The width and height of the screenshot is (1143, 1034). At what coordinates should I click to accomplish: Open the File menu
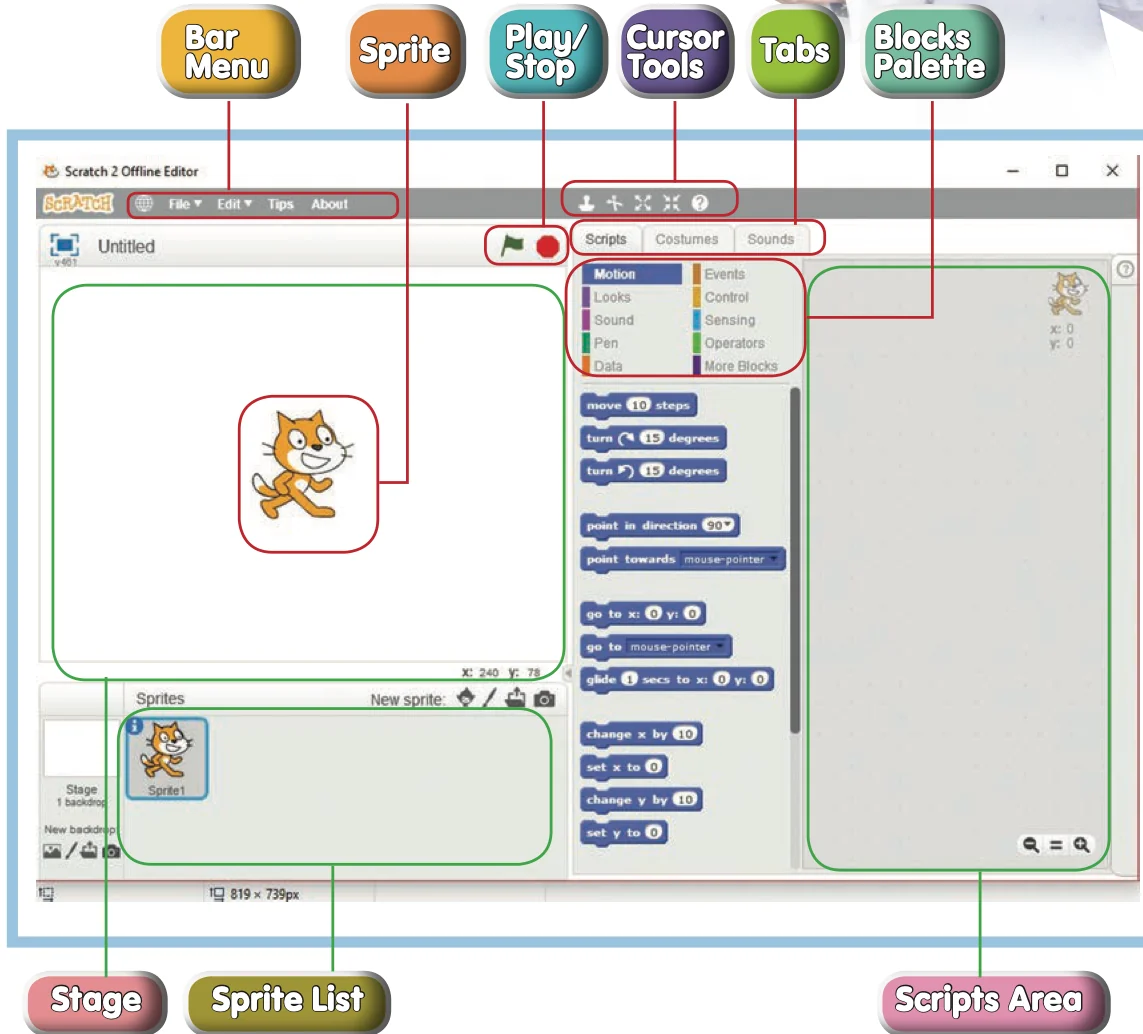[x=184, y=204]
